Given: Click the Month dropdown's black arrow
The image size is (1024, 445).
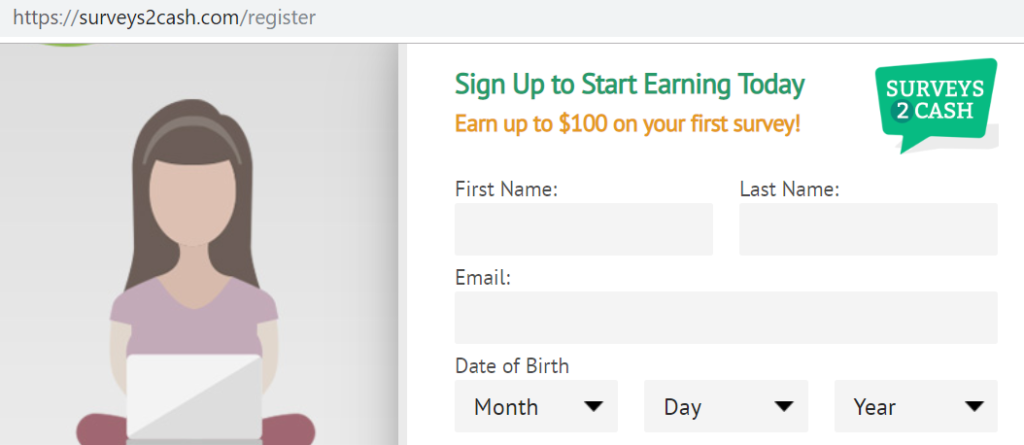Looking at the screenshot, I should 593,406.
